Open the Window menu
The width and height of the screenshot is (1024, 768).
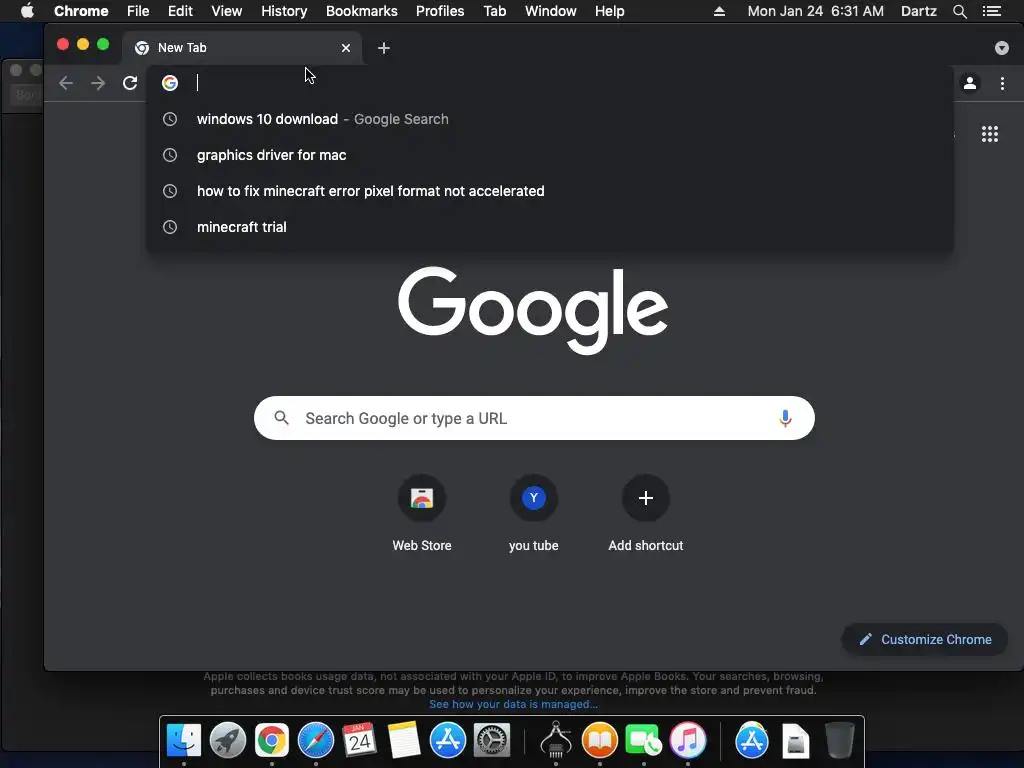coord(551,11)
